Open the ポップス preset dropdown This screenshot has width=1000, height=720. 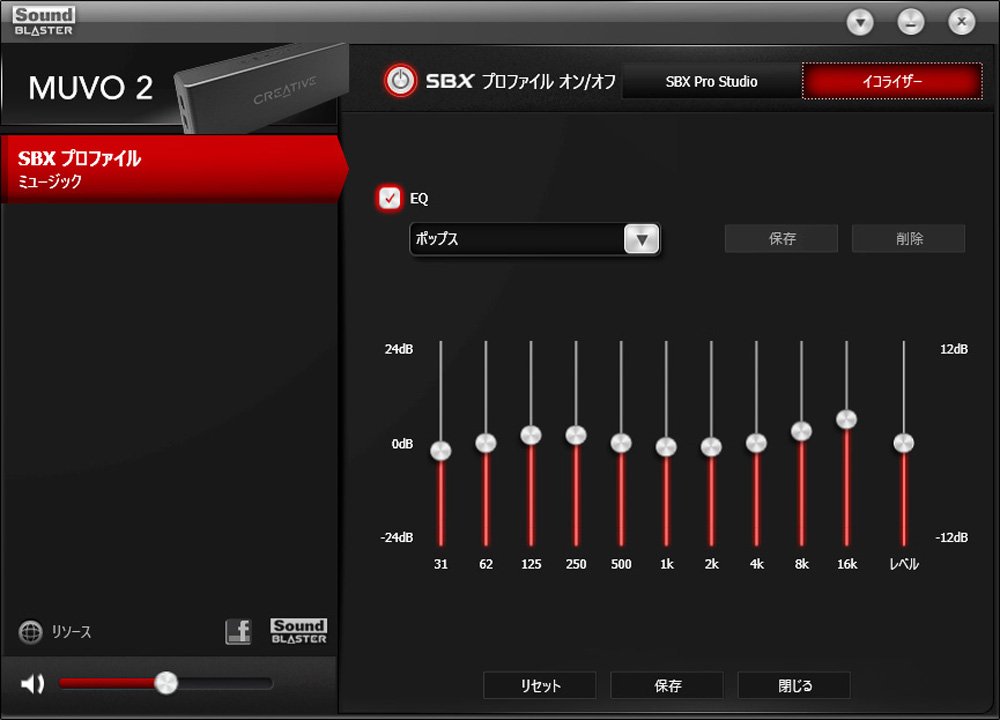coord(534,239)
